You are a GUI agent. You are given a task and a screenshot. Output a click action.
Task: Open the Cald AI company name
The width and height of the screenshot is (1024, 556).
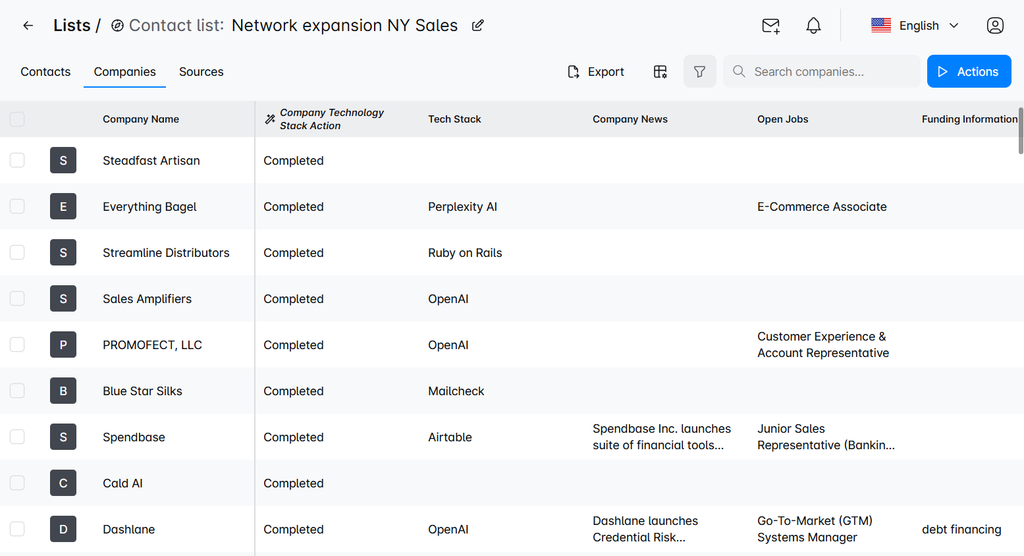pos(123,483)
